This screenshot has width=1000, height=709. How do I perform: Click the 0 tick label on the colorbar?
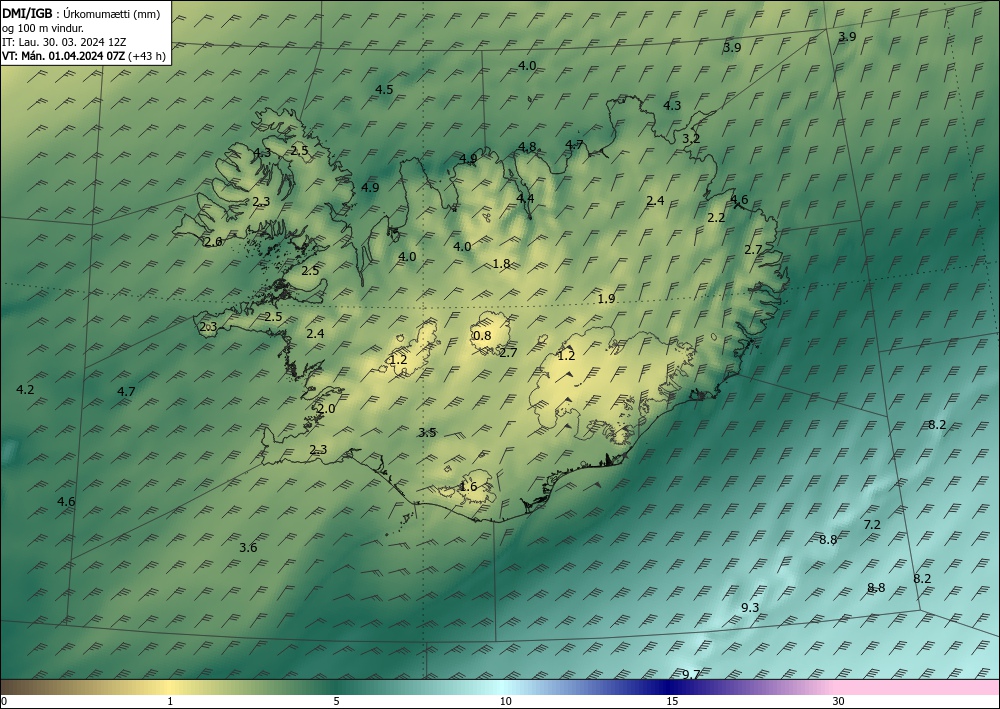[4, 701]
